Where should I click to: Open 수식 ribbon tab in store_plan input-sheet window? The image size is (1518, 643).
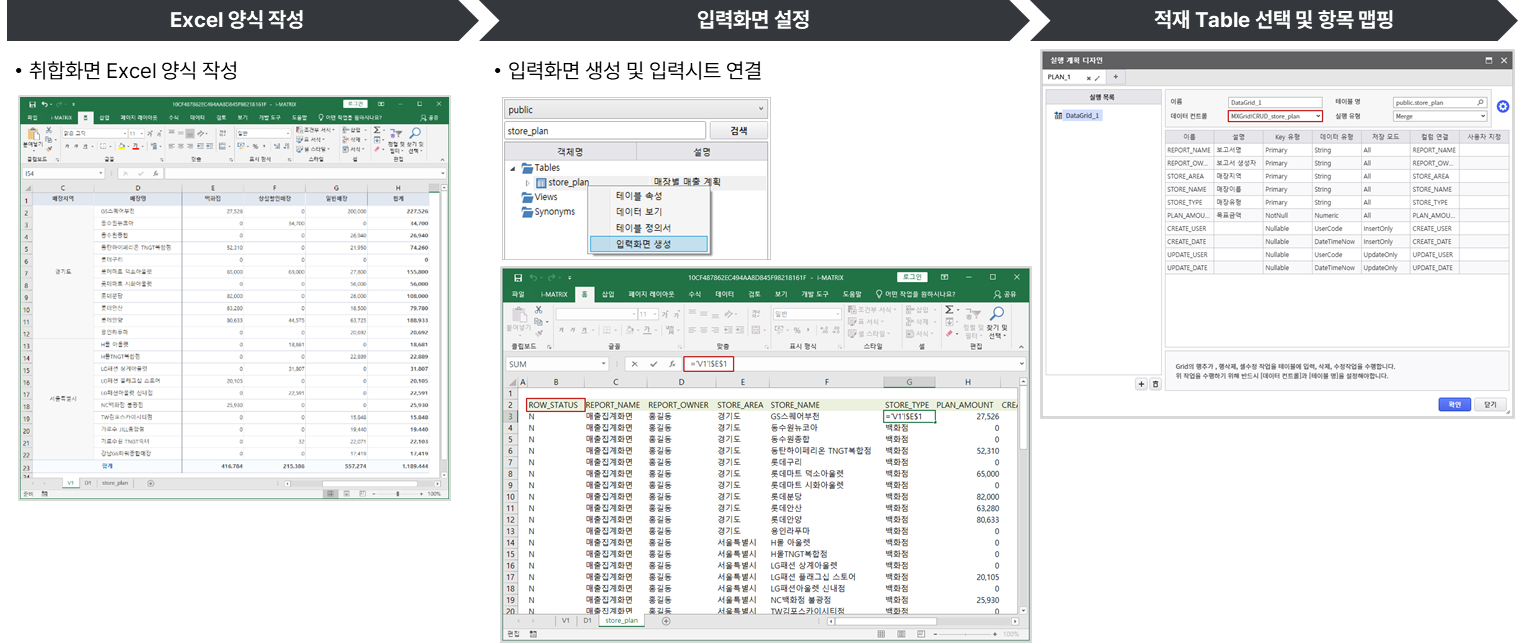click(x=694, y=294)
